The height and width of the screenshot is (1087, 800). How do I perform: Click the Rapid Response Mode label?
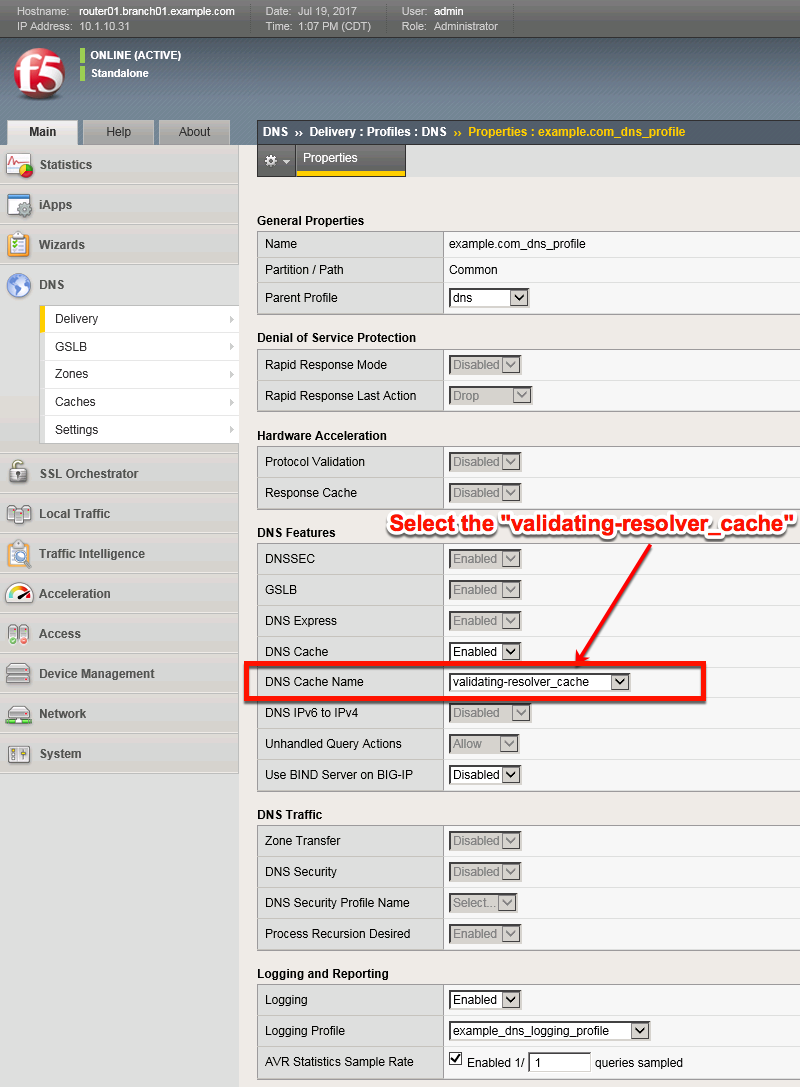click(326, 365)
